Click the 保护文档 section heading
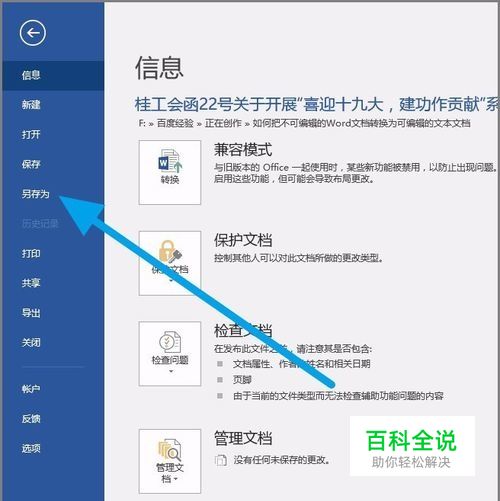Image resolution: width=500 pixels, height=501 pixels. click(x=243, y=240)
